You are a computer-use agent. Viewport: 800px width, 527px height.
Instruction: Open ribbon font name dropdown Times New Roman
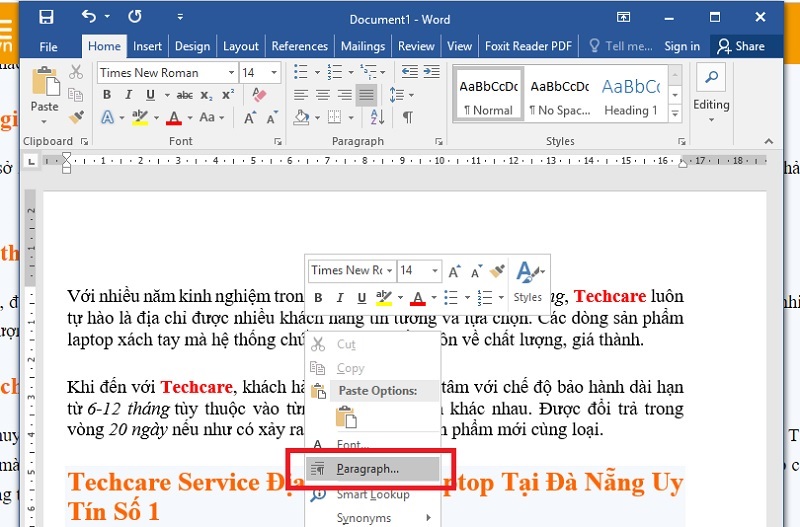click(x=231, y=72)
